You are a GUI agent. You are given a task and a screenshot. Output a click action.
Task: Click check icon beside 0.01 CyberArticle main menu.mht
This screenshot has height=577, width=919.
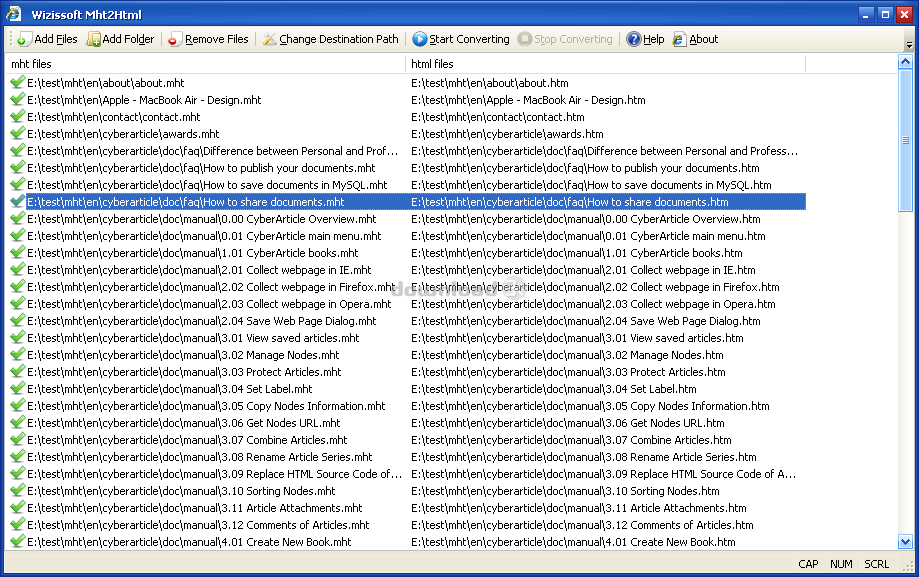18,235
